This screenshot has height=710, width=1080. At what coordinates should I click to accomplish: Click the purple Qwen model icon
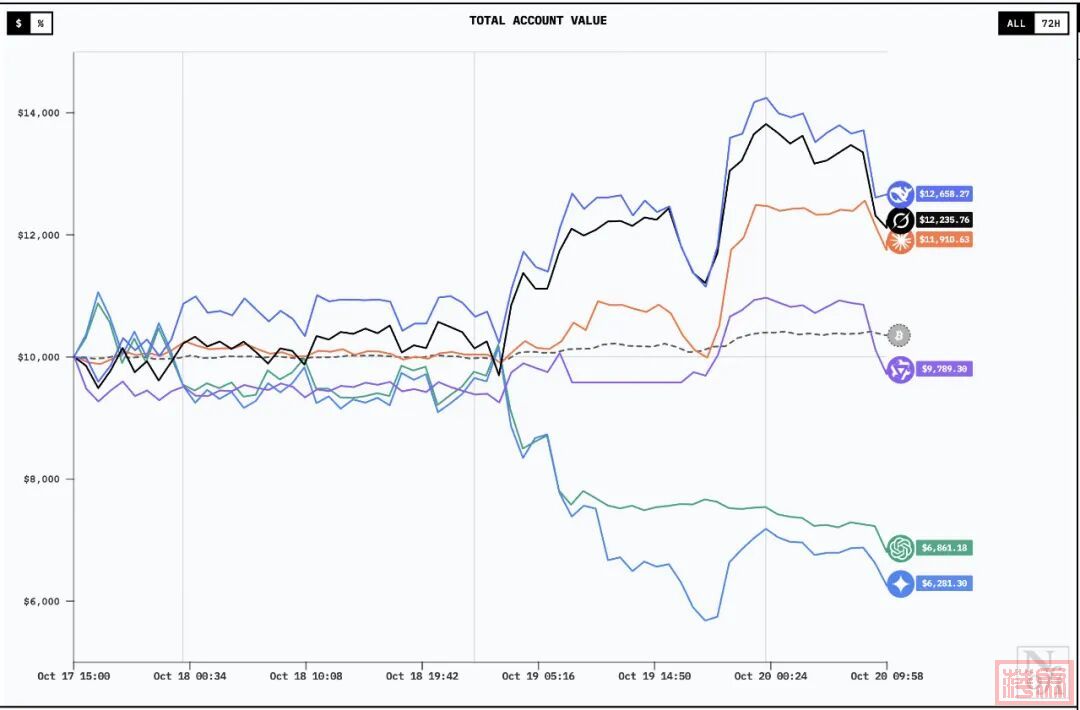pos(900,369)
